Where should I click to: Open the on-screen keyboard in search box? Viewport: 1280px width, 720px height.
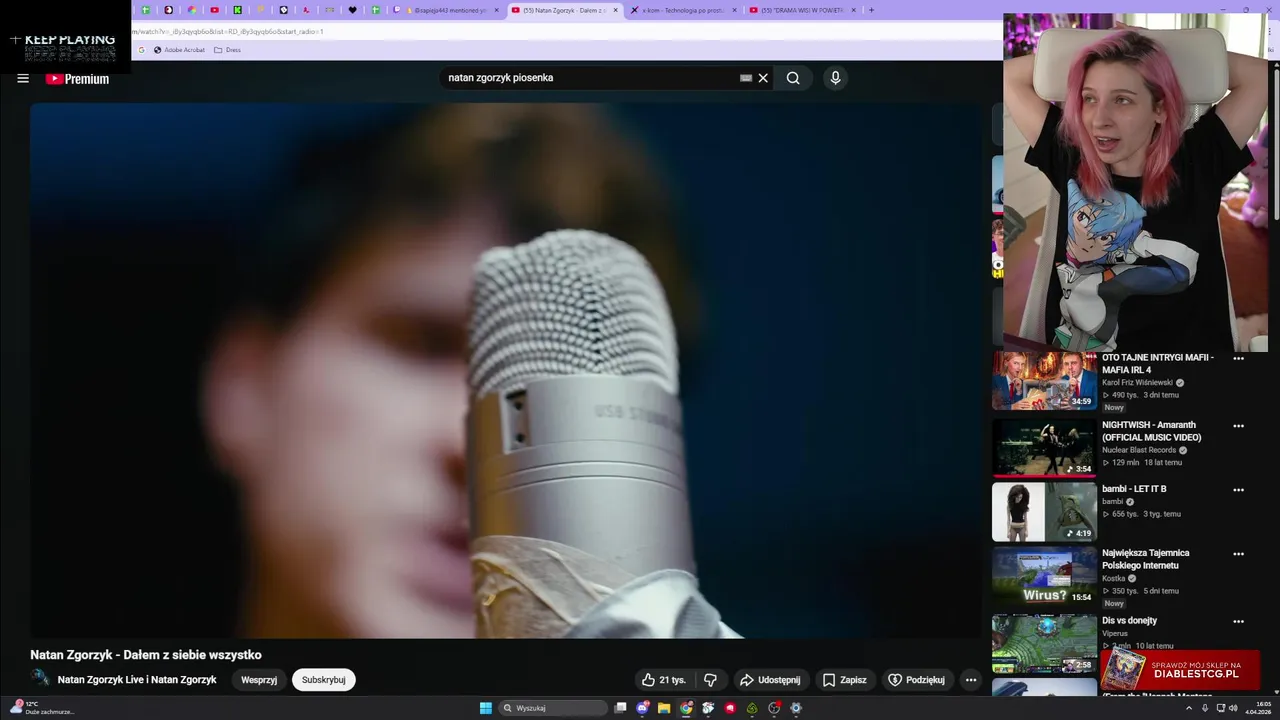point(746,78)
